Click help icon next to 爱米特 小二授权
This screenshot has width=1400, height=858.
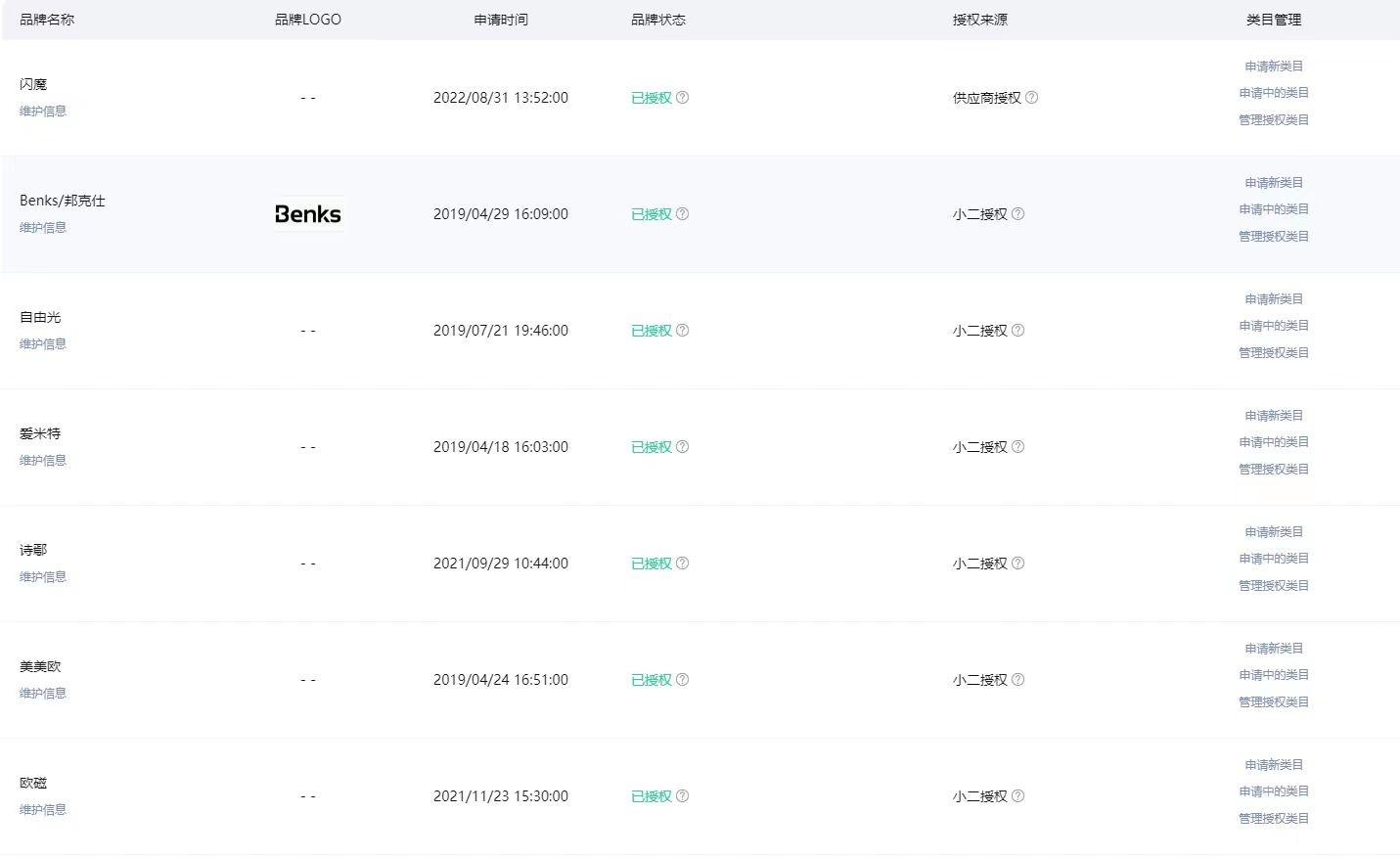[x=1017, y=447]
